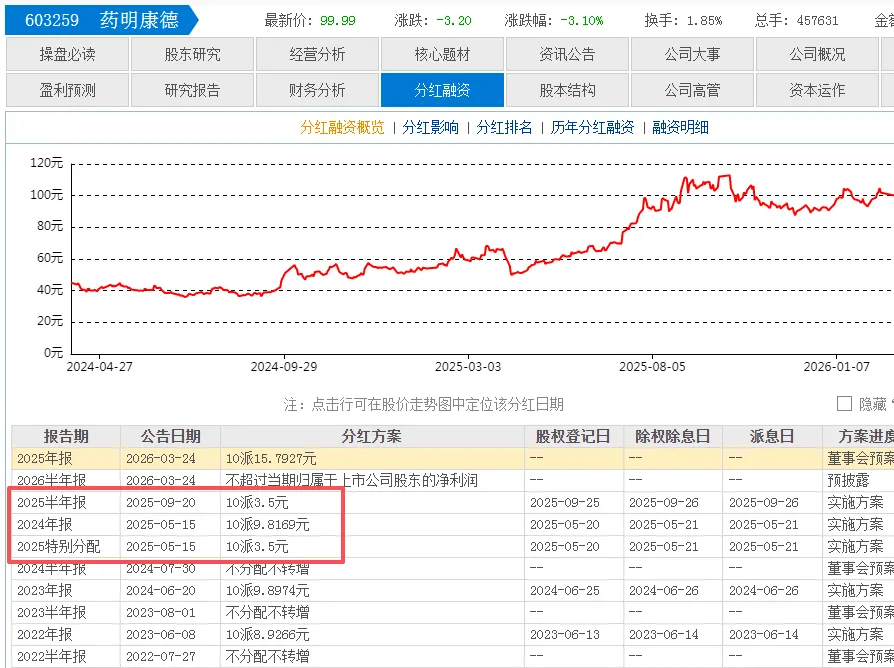This screenshot has height=668, width=894.
Task: Go to 分红排名 section link
Action: tap(504, 128)
